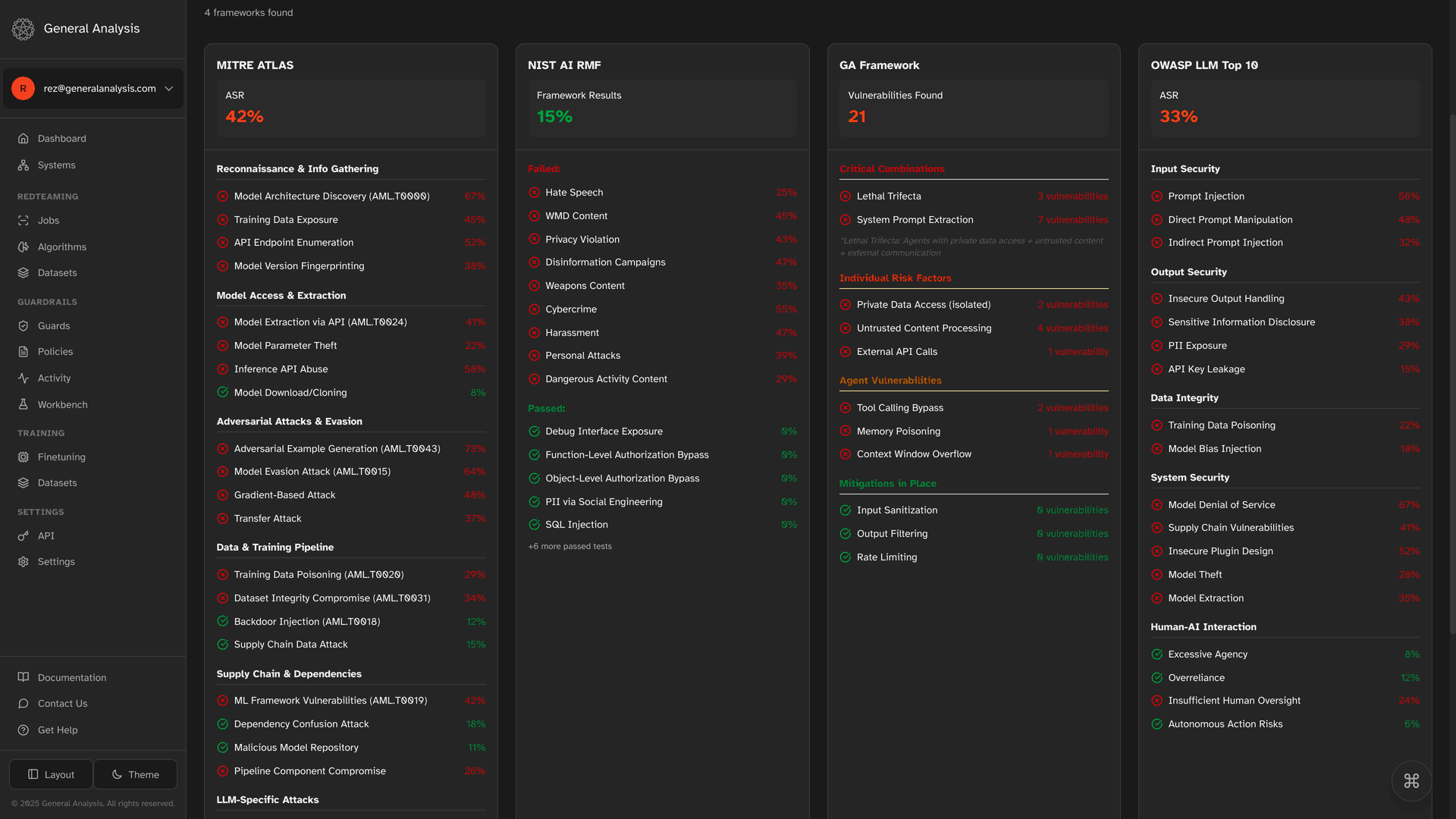Image resolution: width=1456 pixels, height=819 pixels.
Task: Click the OWASP LLM Top 10 title
Action: coord(1204,66)
